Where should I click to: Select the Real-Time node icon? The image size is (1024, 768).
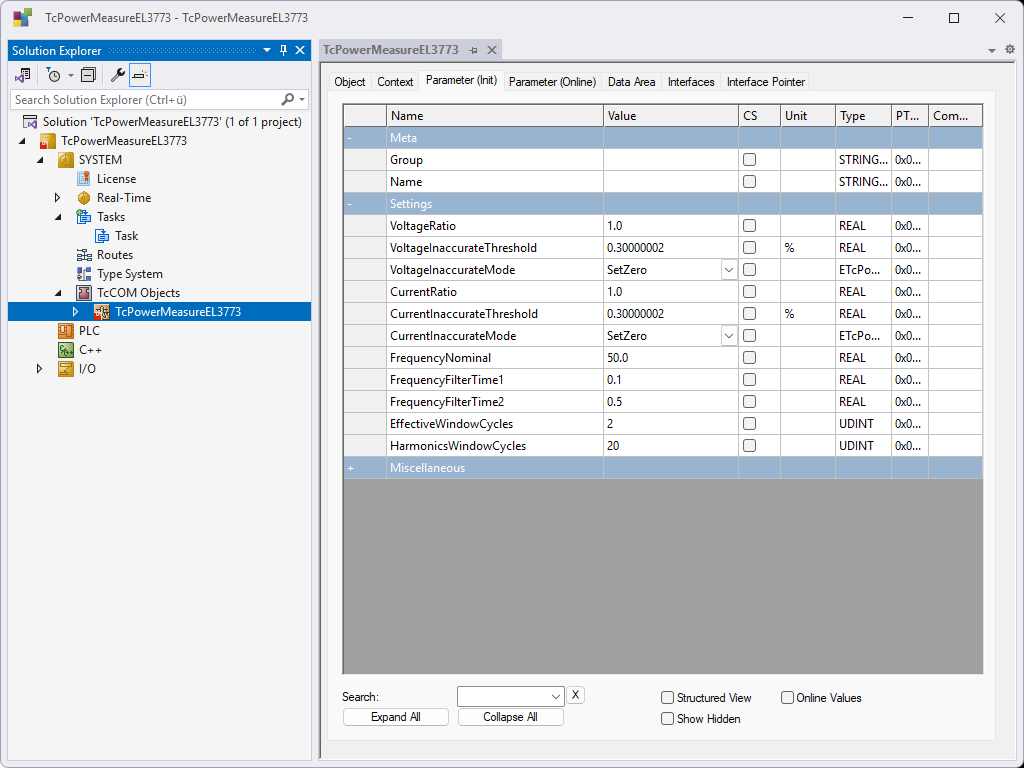pos(84,198)
